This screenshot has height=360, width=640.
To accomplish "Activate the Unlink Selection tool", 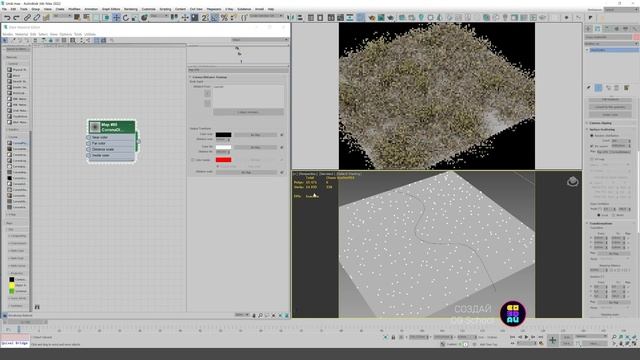I will [37, 18].
